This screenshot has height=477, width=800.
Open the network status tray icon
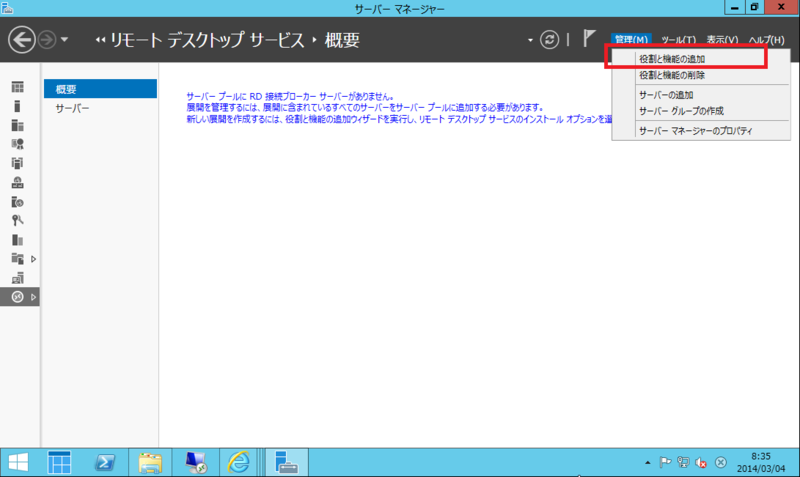pos(683,463)
